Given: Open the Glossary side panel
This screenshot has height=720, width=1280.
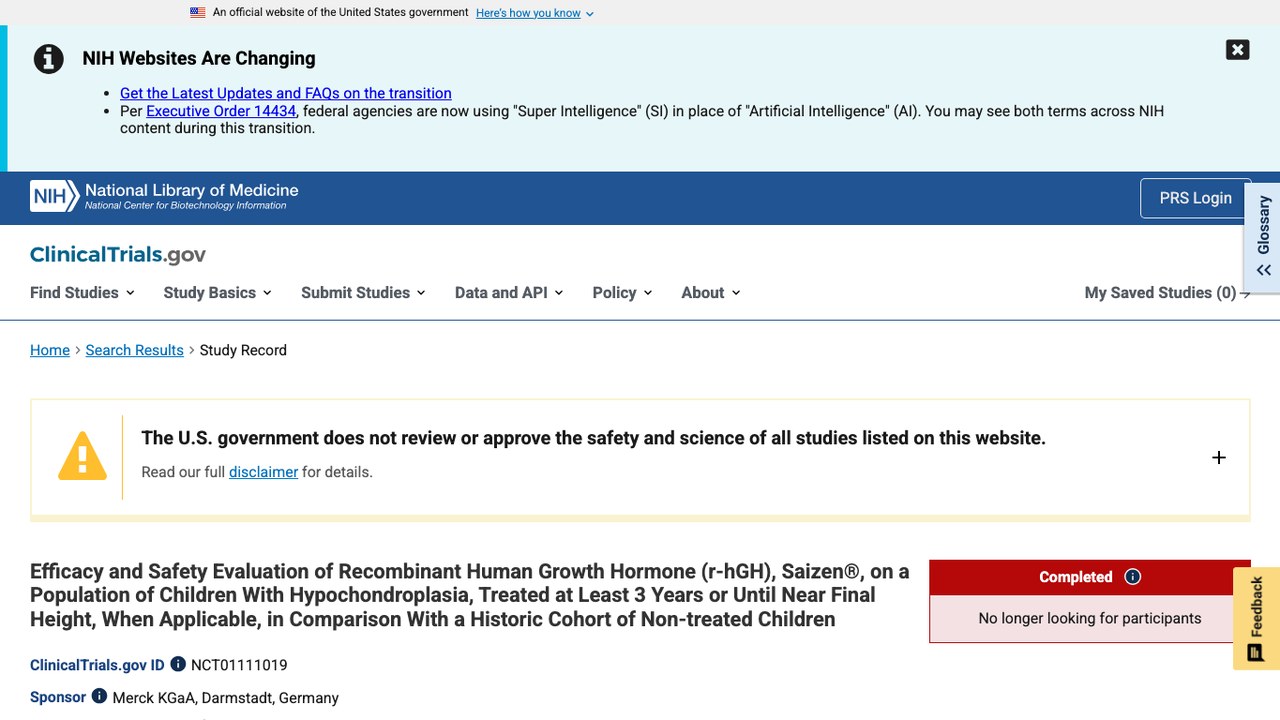Looking at the screenshot, I should [1263, 237].
